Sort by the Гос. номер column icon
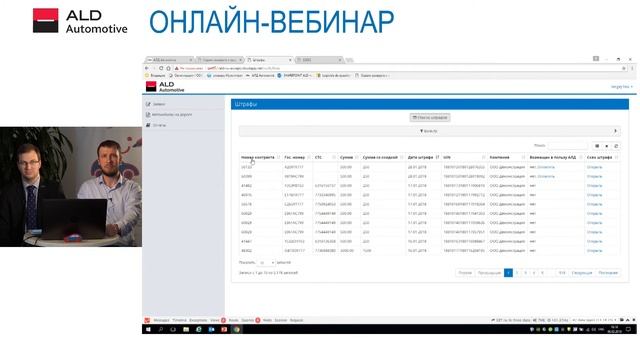The image size is (640, 360). coord(309,157)
